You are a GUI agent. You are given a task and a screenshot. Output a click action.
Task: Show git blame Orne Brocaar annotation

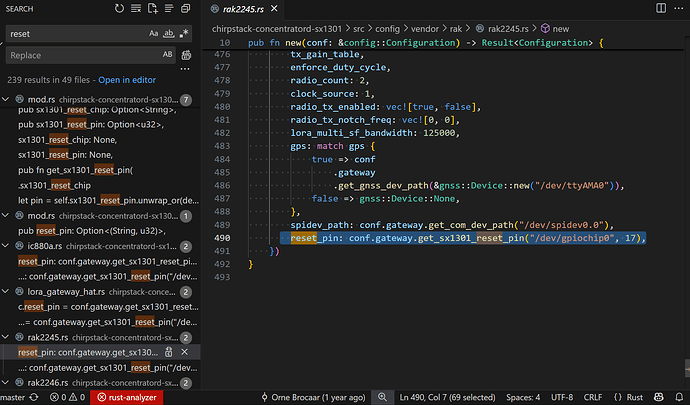click(x=313, y=397)
